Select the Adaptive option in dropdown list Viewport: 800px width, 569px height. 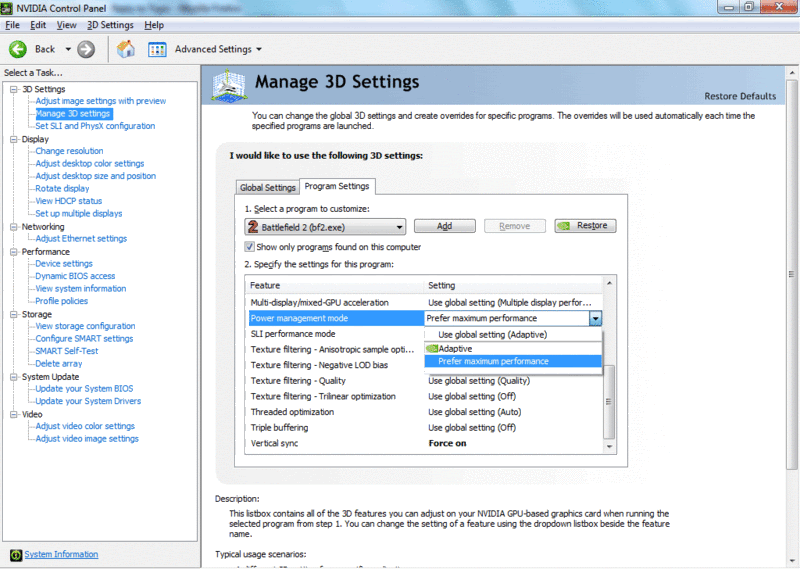point(513,349)
